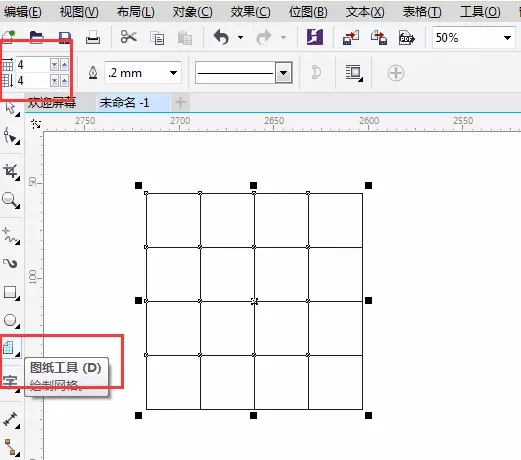
Task: Cut selection with scissors icon
Action: click(128, 37)
